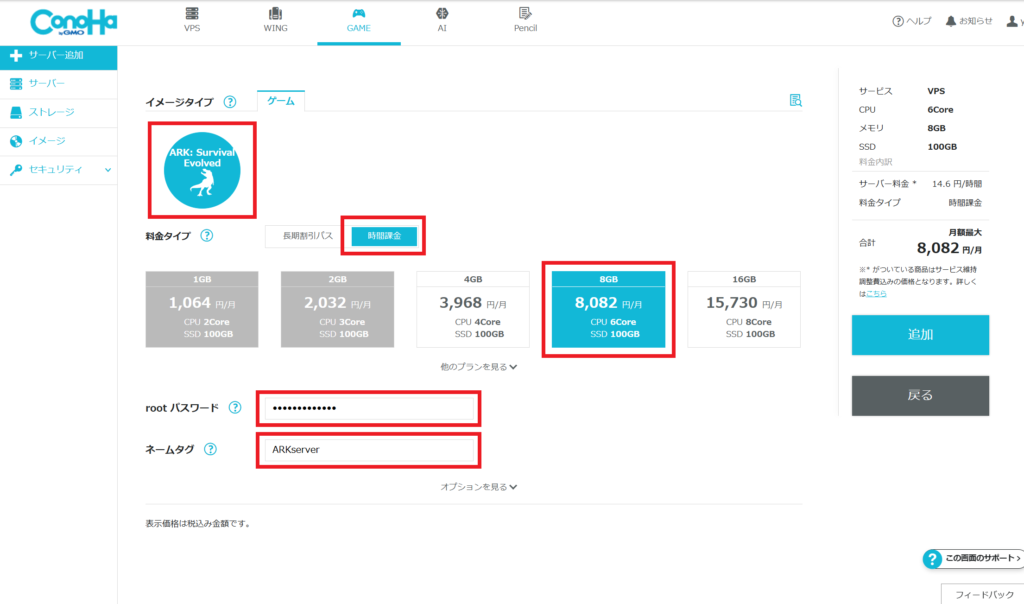1024x604 pixels.
Task: Expand オプションを見る options section
Action: click(x=479, y=487)
